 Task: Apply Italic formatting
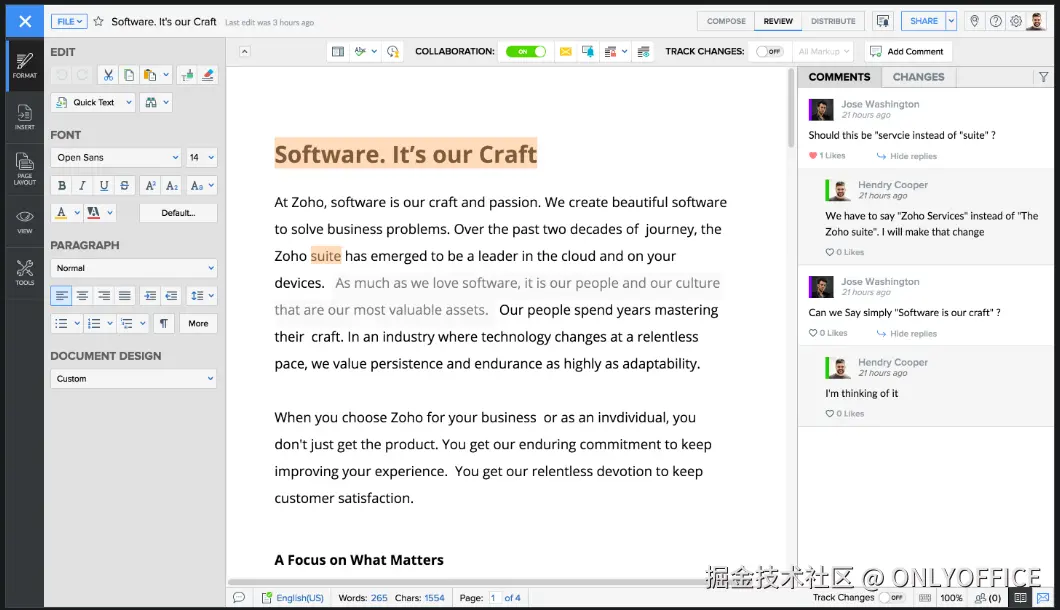(82, 185)
